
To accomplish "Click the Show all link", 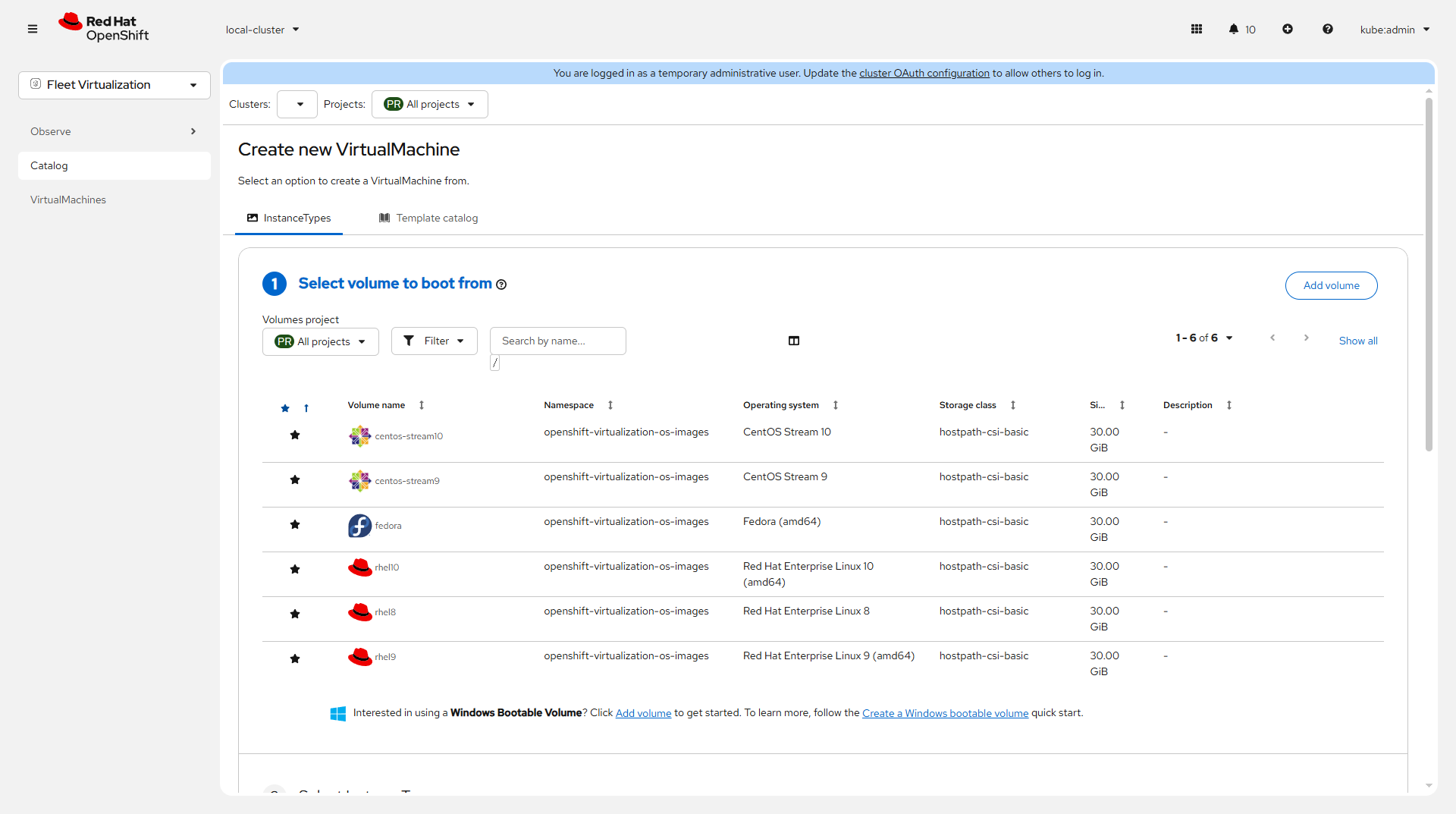I will pos(1358,341).
